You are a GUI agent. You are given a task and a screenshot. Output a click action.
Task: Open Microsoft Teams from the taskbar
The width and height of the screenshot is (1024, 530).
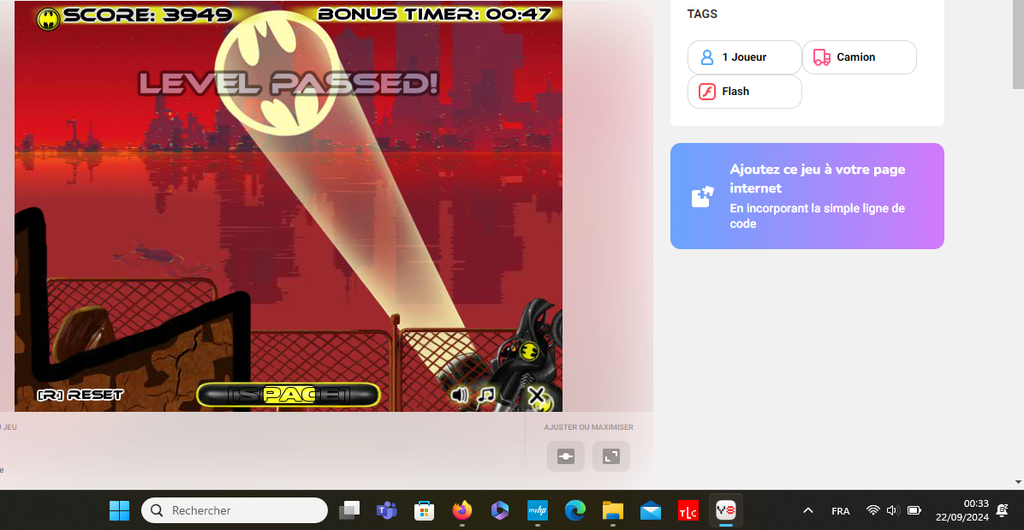point(387,510)
